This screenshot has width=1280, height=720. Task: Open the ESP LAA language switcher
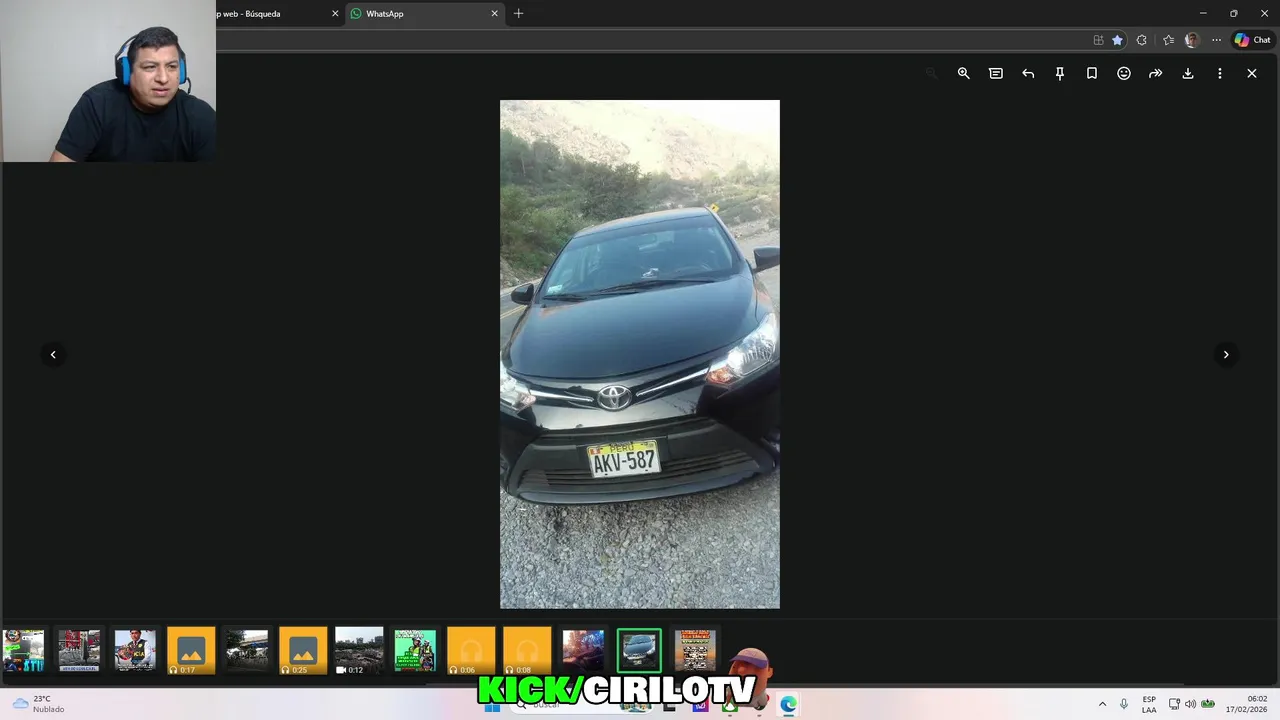click(1149, 704)
